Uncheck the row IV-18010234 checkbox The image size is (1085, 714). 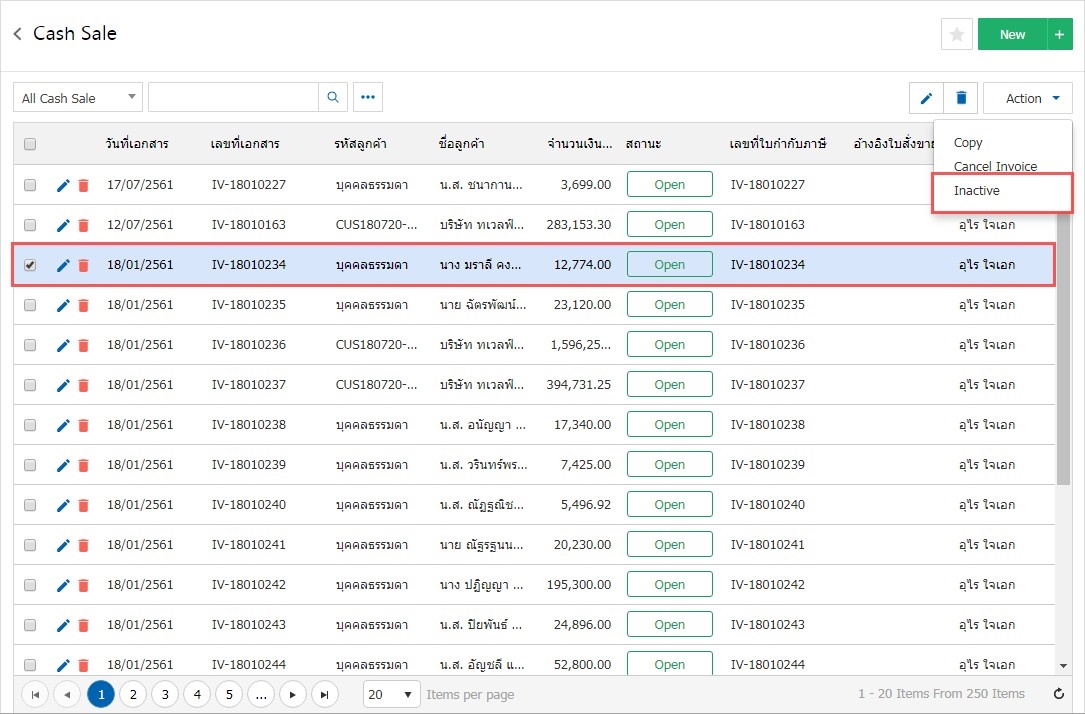(x=30, y=265)
